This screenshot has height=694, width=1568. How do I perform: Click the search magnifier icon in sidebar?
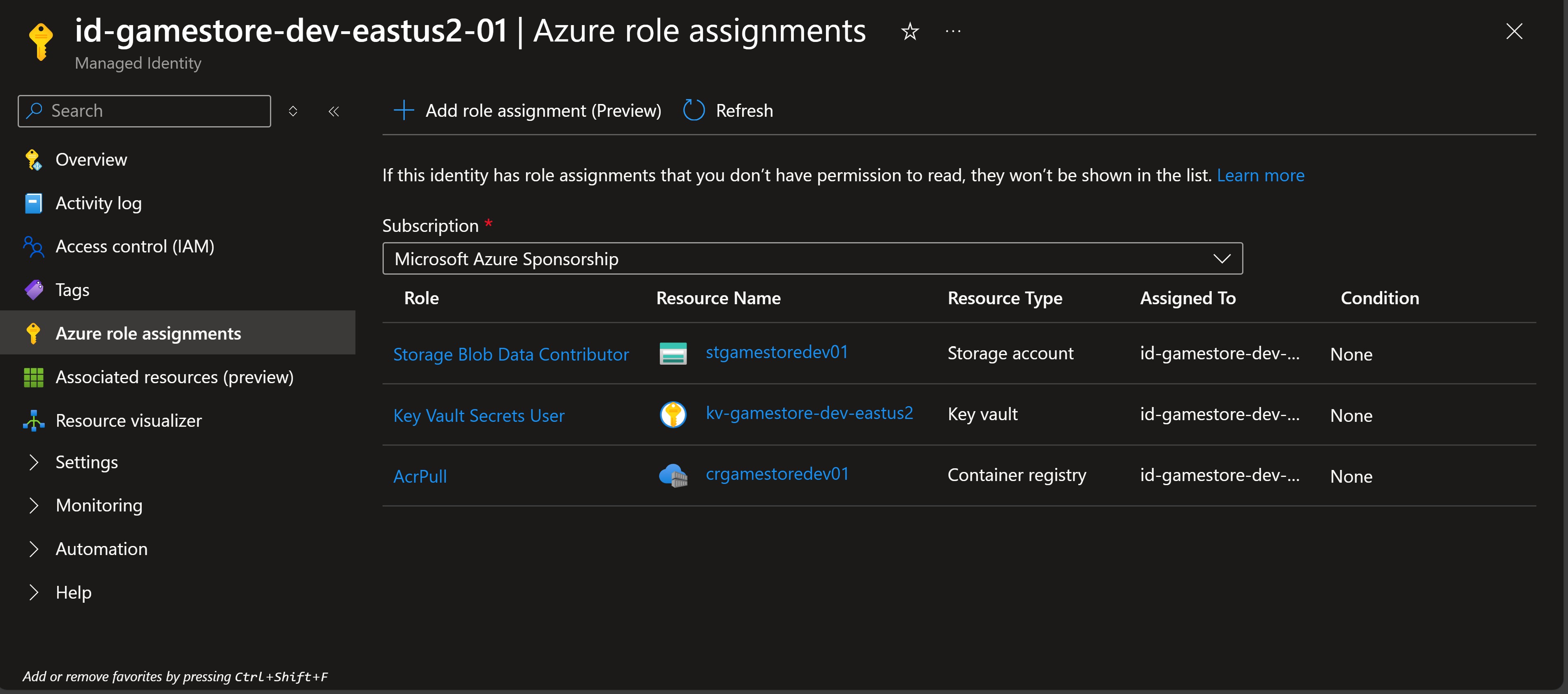click(35, 111)
